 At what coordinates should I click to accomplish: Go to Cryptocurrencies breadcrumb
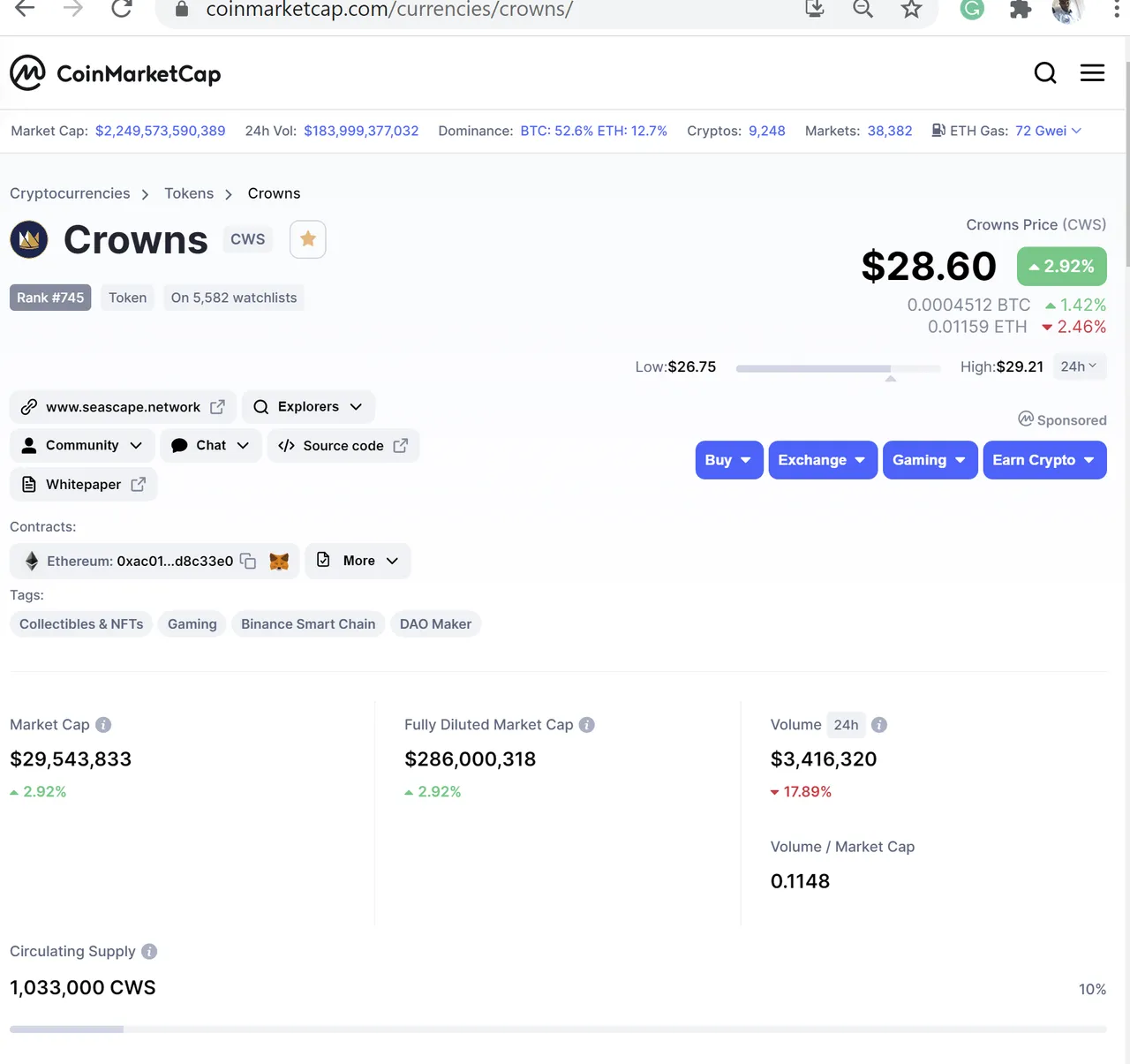click(x=70, y=193)
